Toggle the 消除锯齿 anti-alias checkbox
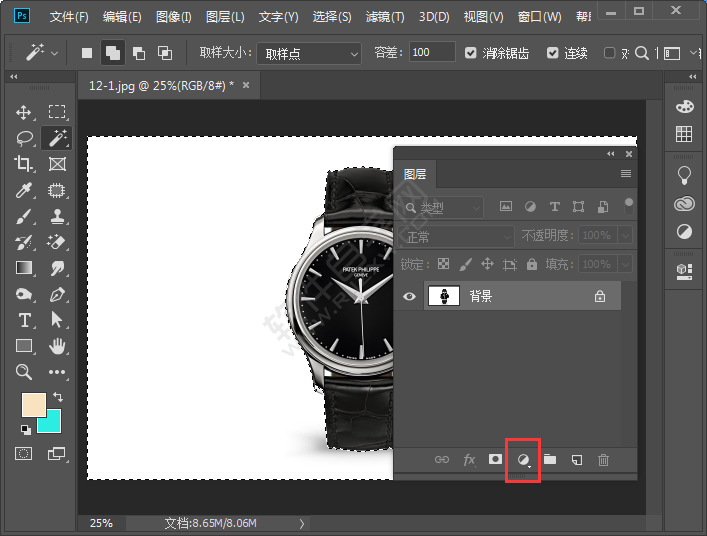The height and width of the screenshot is (536, 707). coord(472,53)
